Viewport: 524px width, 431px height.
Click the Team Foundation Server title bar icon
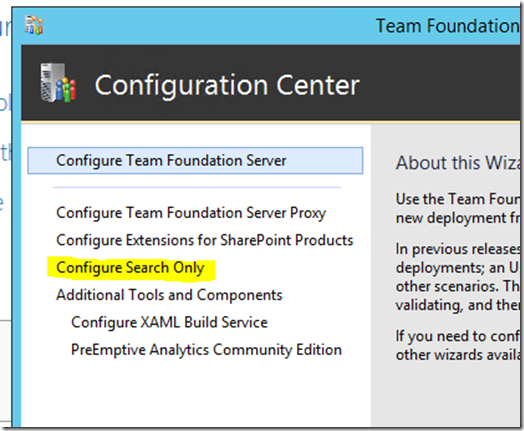pos(34,25)
